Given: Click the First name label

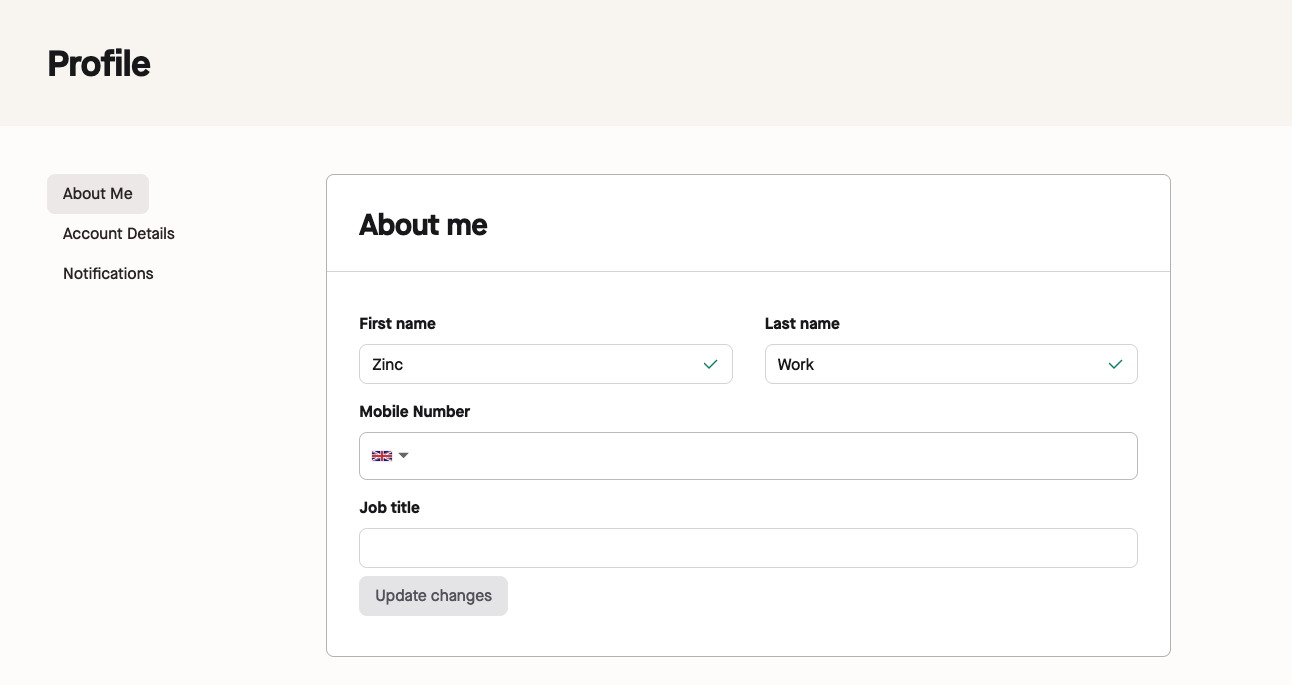Looking at the screenshot, I should tap(397, 324).
